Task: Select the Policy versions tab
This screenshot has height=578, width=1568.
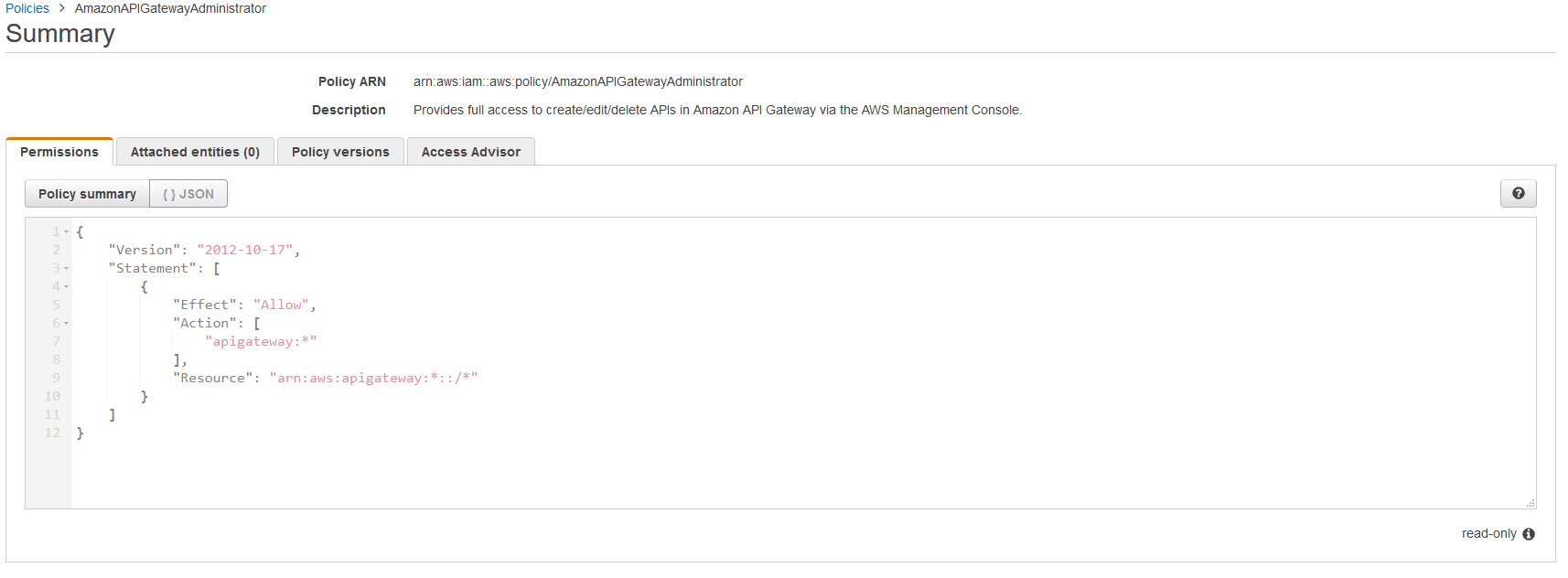Action: 340,152
